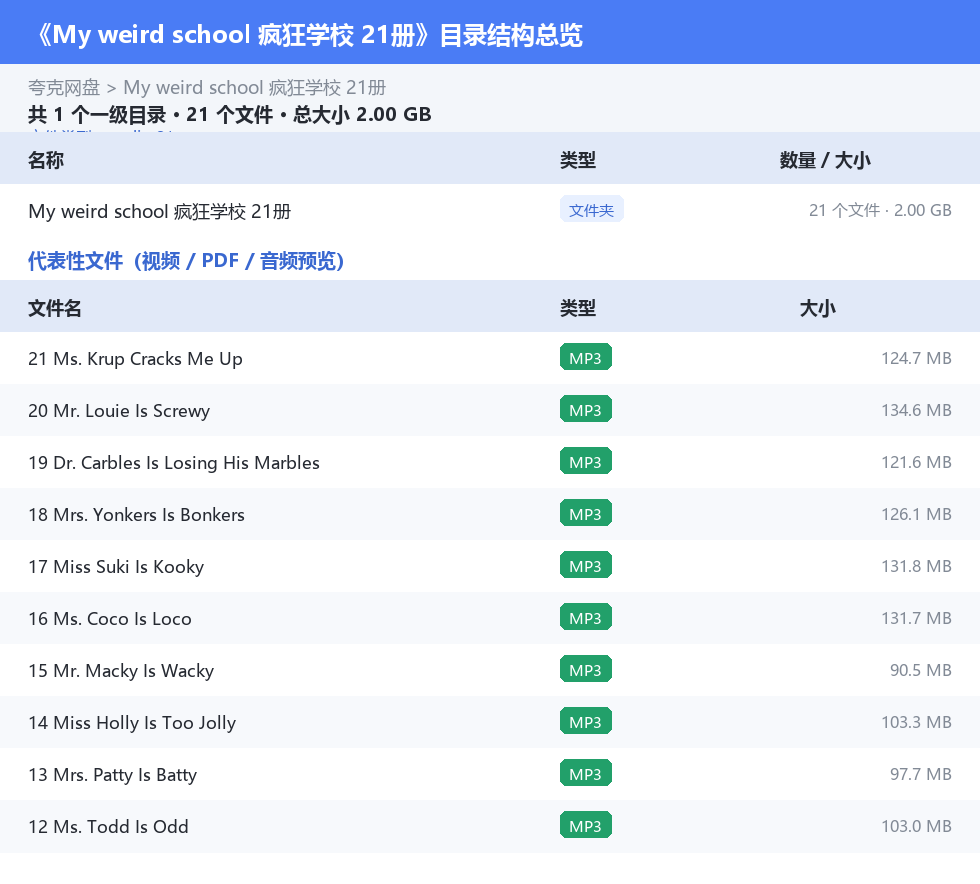Select file 12 Ms. Todd Is Odd
The image size is (980, 884).
coord(490,825)
